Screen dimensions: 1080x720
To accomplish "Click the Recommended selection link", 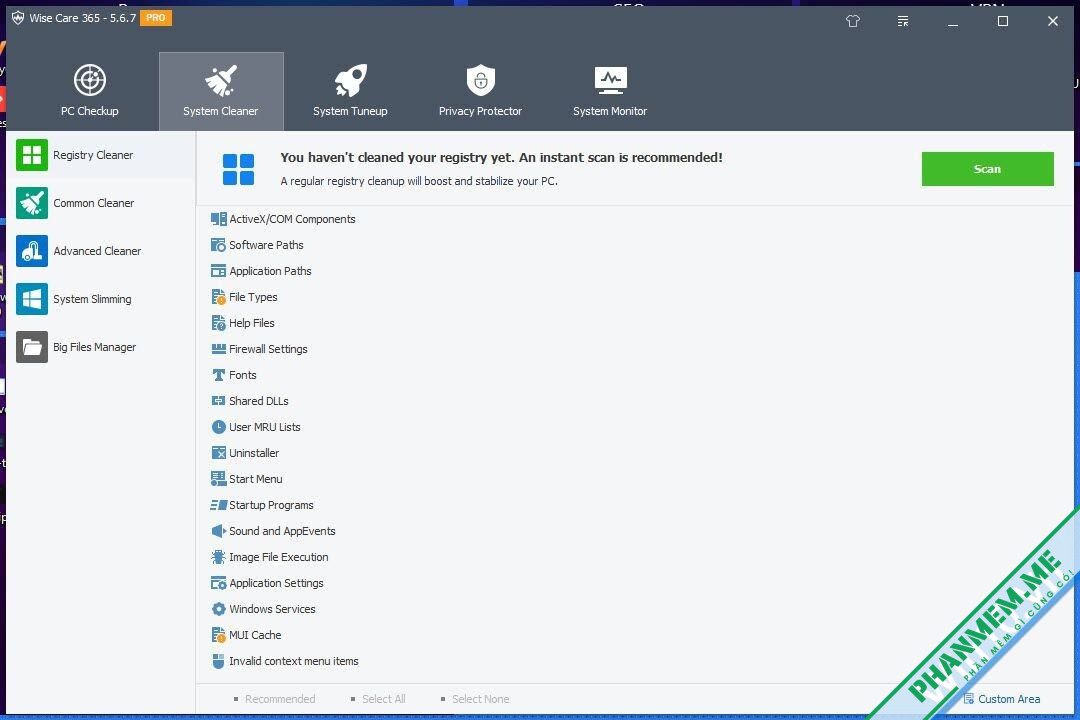I will (274, 699).
